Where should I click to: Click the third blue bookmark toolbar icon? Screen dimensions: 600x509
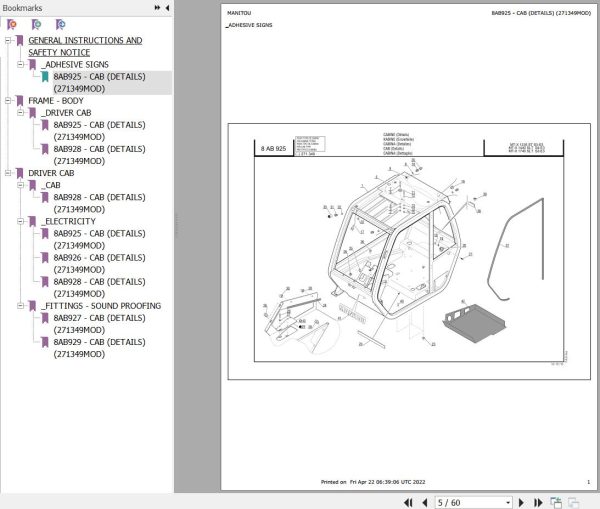(60, 25)
